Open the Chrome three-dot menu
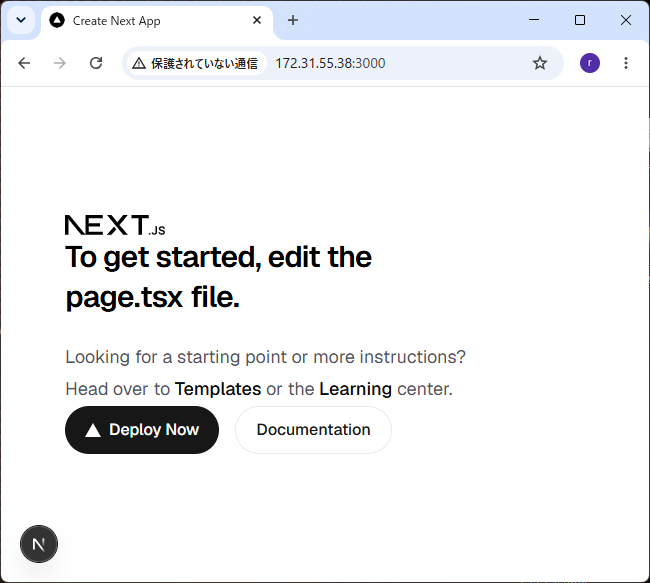 click(x=626, y=63)
